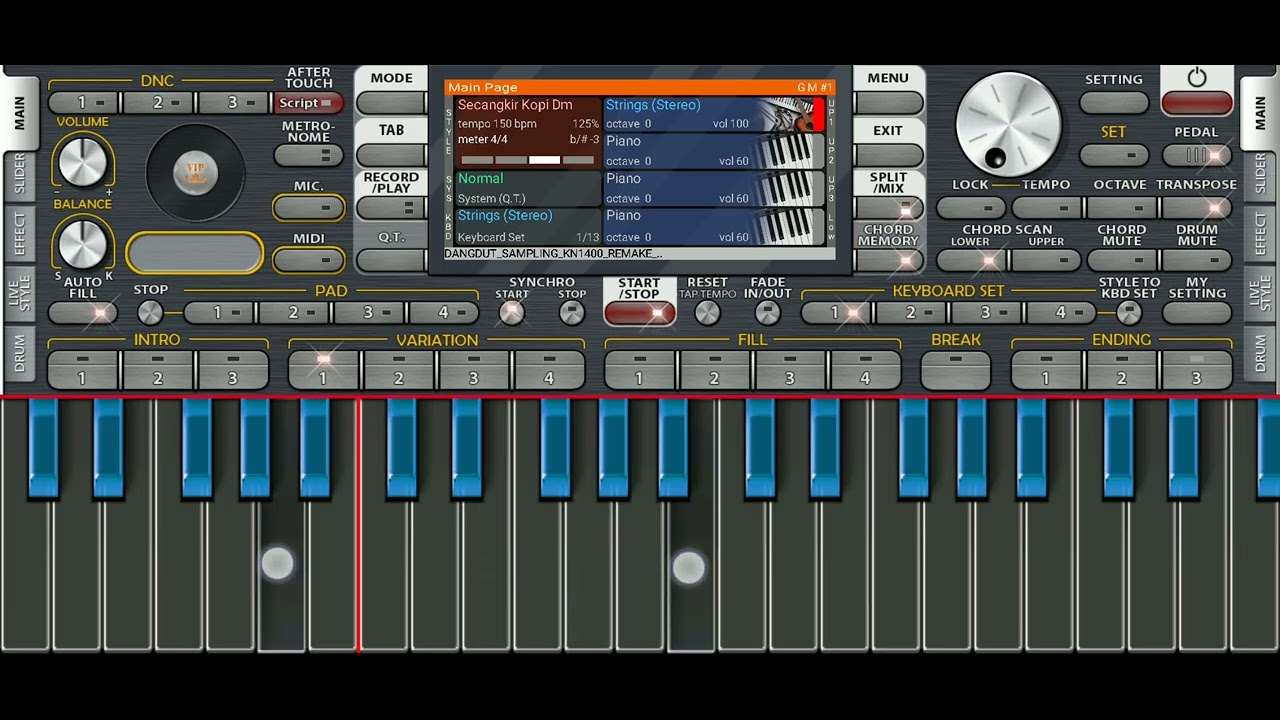1280x720 pixels.
Task: Select the Normal System (Q.T.) row
Action: pos(528,188)
